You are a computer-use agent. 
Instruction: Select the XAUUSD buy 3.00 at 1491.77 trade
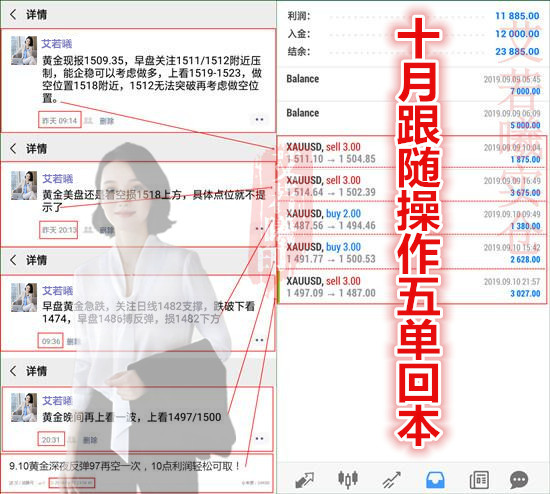tap(412, 252)
